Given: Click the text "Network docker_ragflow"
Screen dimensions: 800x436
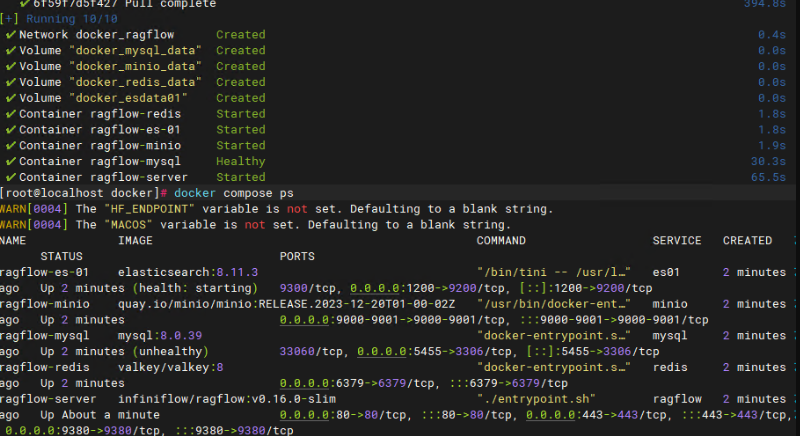Looking at the screenshot, I should [x=96, y=35].
